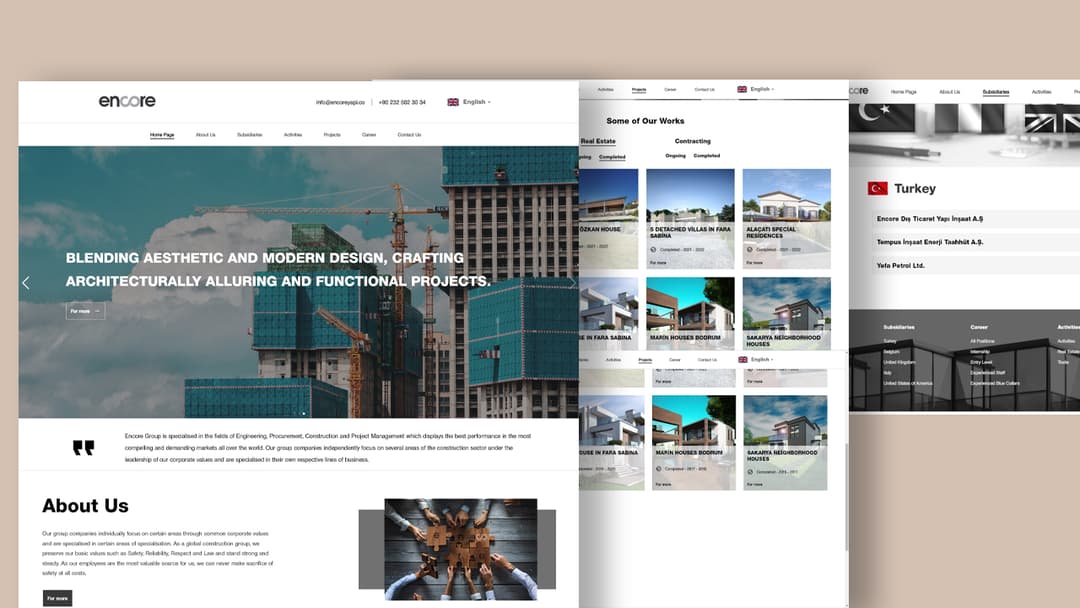Image resolution: width=1080 pixels, height=608 pixels.
Task: Click the Career heading in right window footer
Action: click(x=979, y=327)
